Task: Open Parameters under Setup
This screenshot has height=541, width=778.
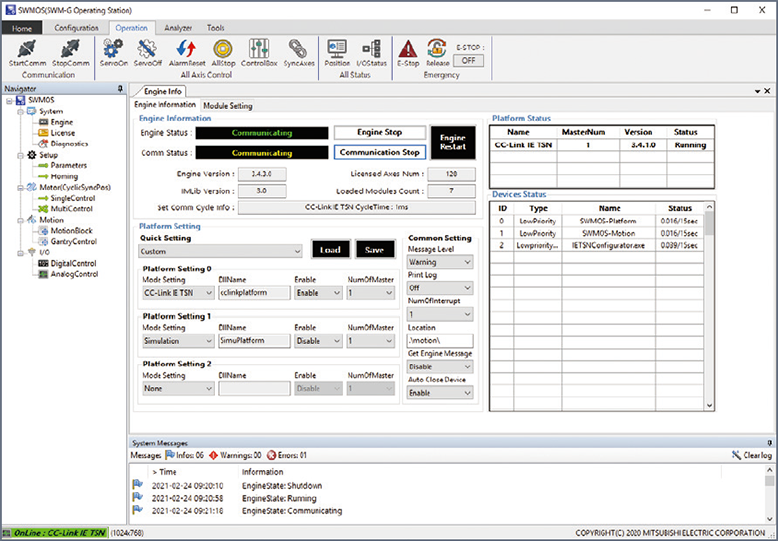Action: (x=68, y=165)
